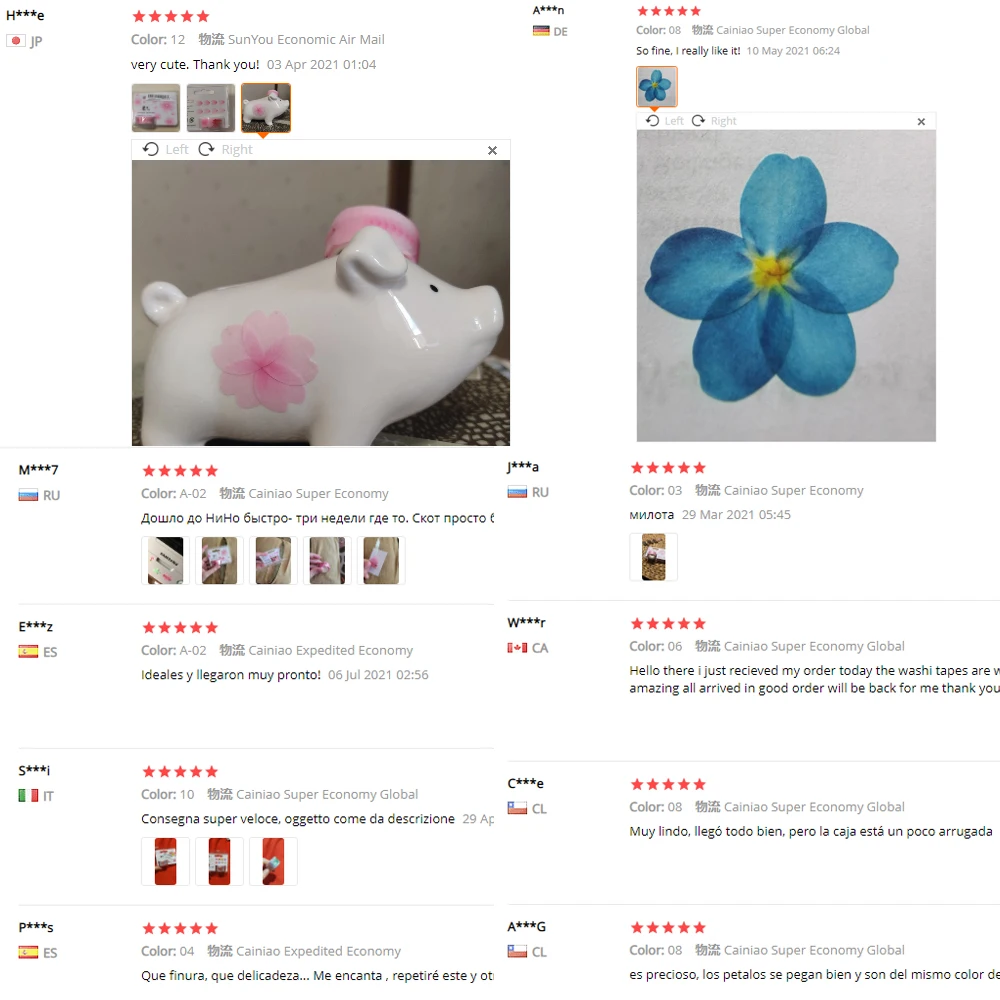Rotate pig photo right
Screen dimensions: 1000x1000
click(x=226, y=149)
